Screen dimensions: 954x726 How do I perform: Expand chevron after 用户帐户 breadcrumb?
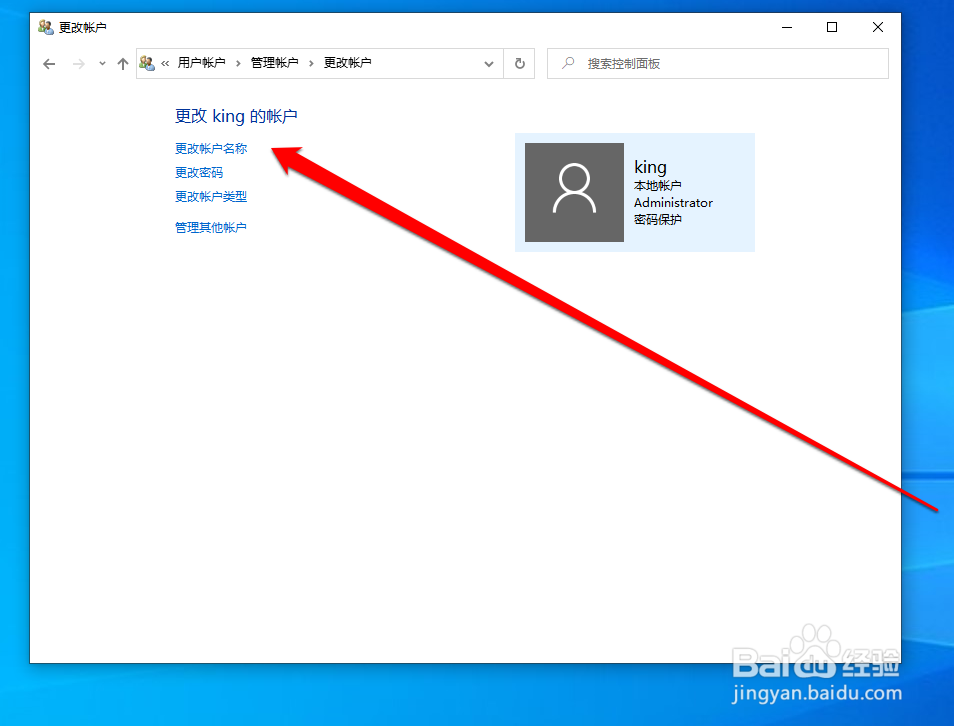(x=238, y=63)
